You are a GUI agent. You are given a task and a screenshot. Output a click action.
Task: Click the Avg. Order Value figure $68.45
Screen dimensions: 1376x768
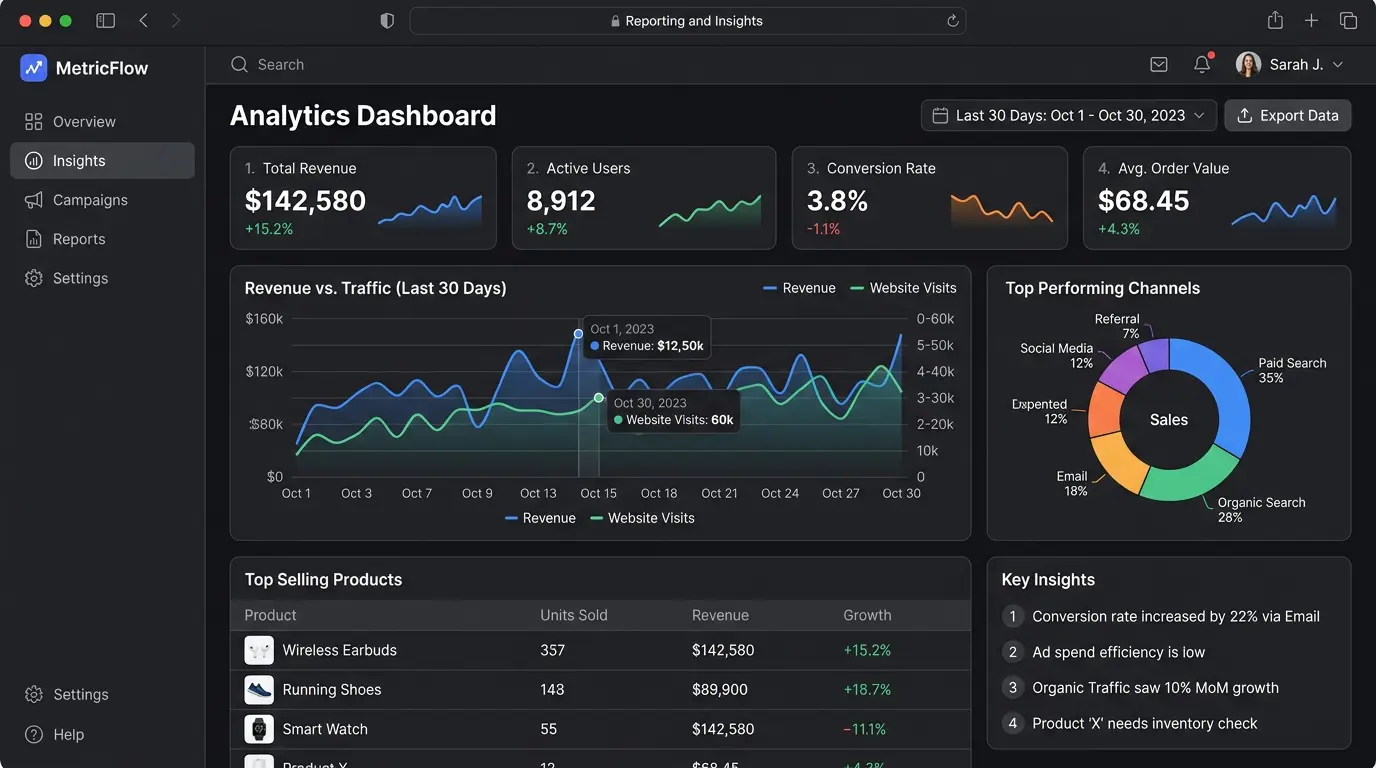coord(1144,201)
